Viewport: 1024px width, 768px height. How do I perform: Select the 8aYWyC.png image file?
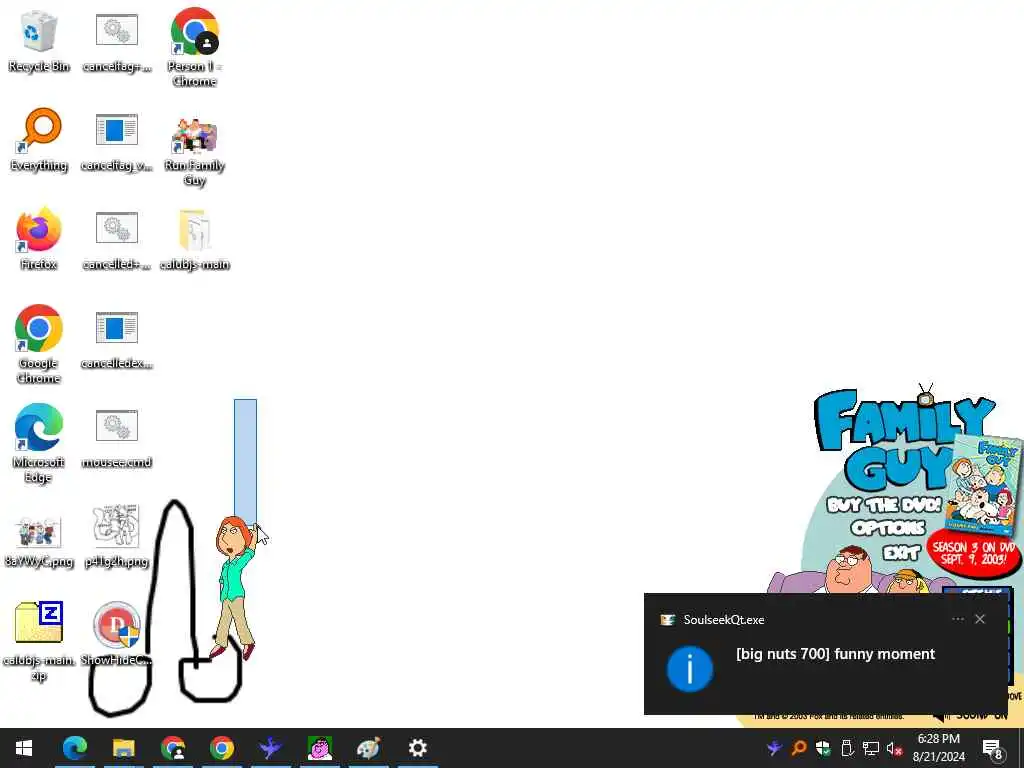pyautogui.click(x=38, y=541)
